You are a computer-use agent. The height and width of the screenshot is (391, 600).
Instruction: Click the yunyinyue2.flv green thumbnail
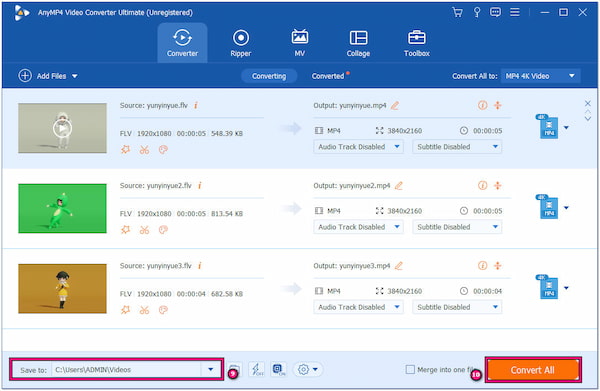[62, 209]
